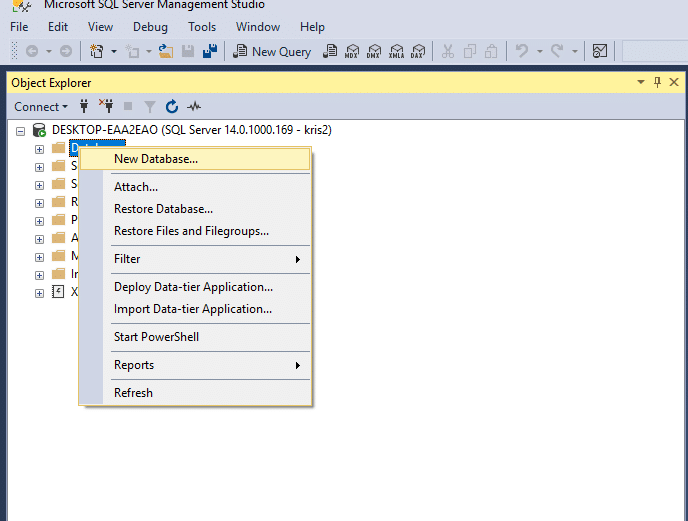Click the navigate backward arrow icon
The height and width of the screenshot is (521, 688).
coord(32,52)
